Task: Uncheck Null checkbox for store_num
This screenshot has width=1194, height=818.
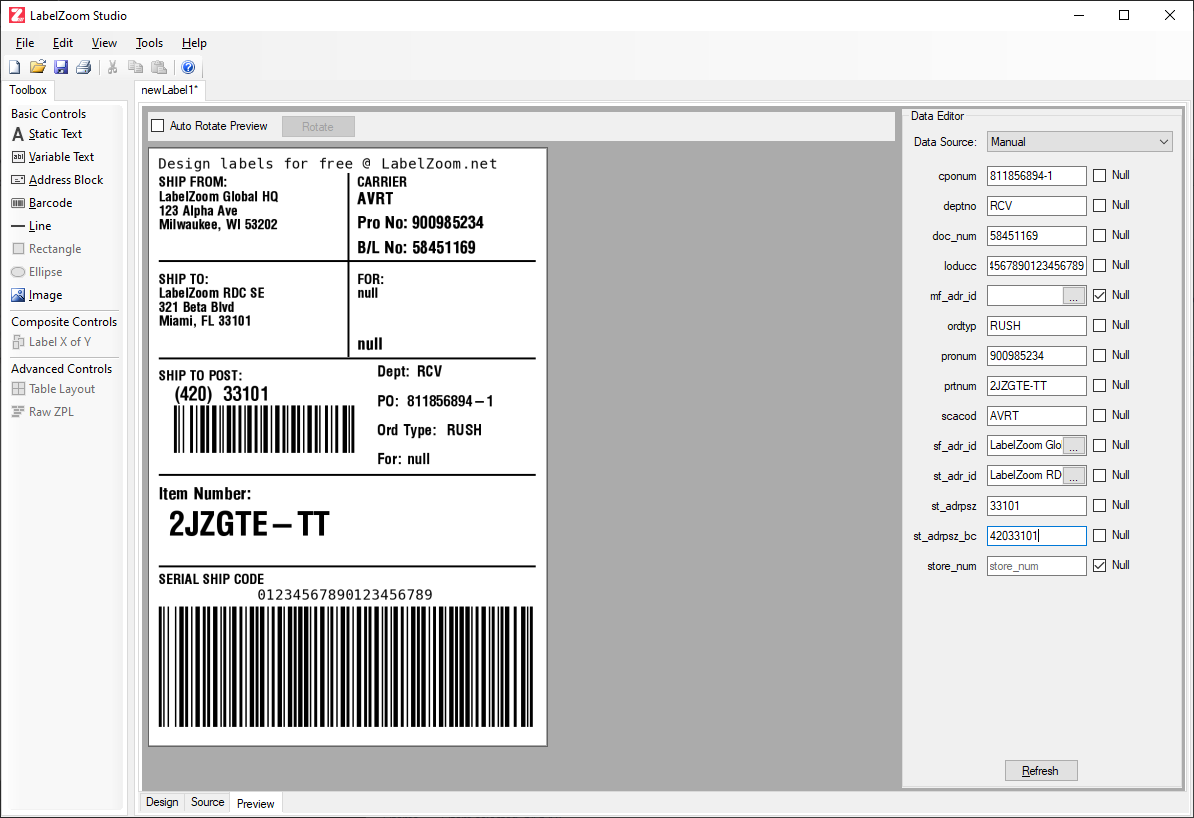Action: coord(1099,565)
